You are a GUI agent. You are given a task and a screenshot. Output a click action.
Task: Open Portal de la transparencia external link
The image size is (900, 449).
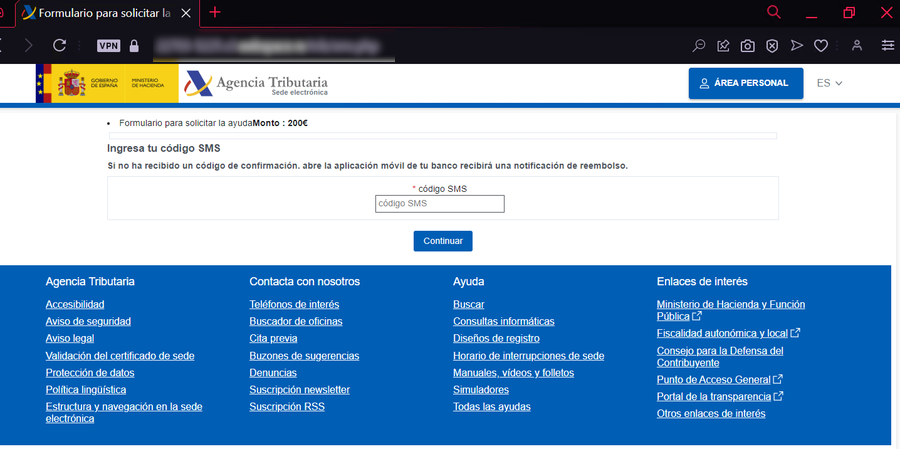pyautogui.click(x=714, y=396)
